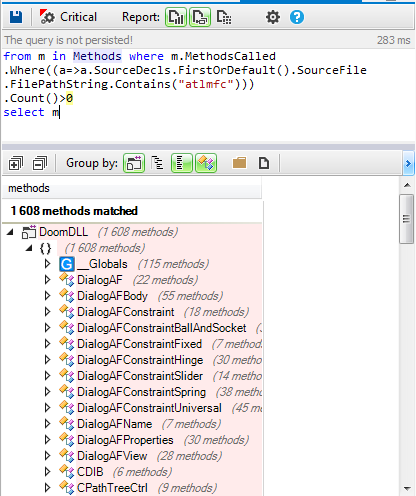This screenshot has height=496, width=416.
Task: Click the brown folder icon
Action: (239, 163)
